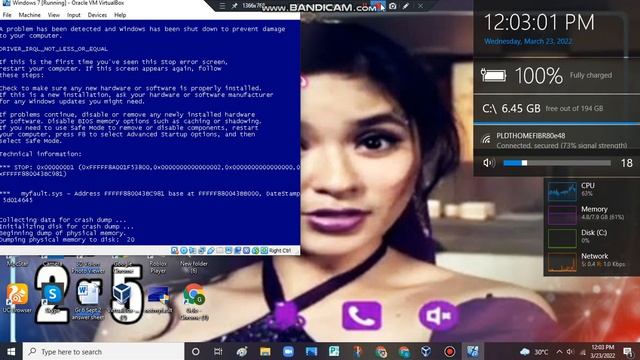Click the Bandicam pin icon
The image size is (640, 360).
click(234, 6)
